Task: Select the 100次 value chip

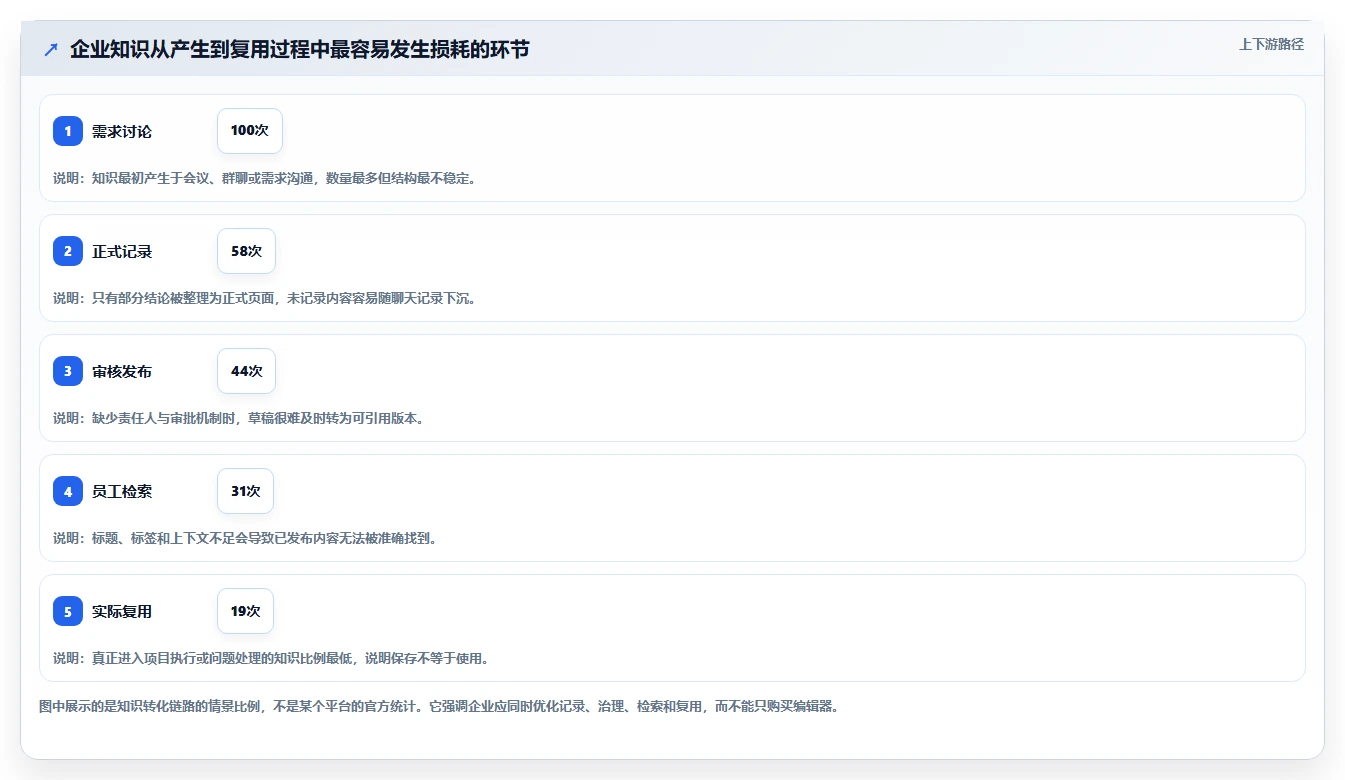Action: click(250, 131)
